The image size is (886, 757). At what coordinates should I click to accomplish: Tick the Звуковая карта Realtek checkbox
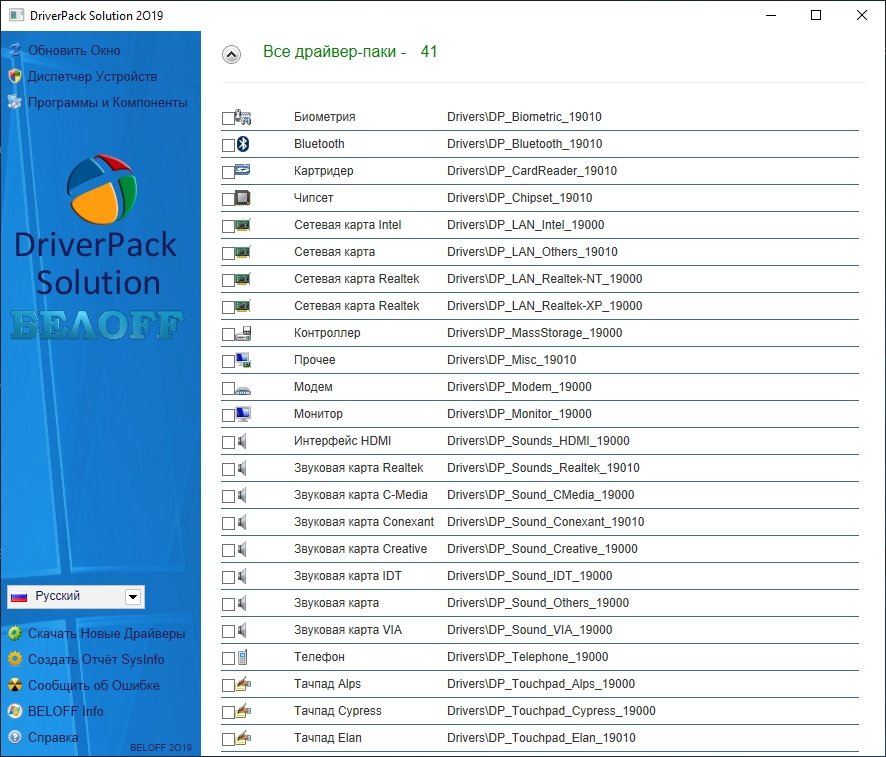(x=228, y=470)
